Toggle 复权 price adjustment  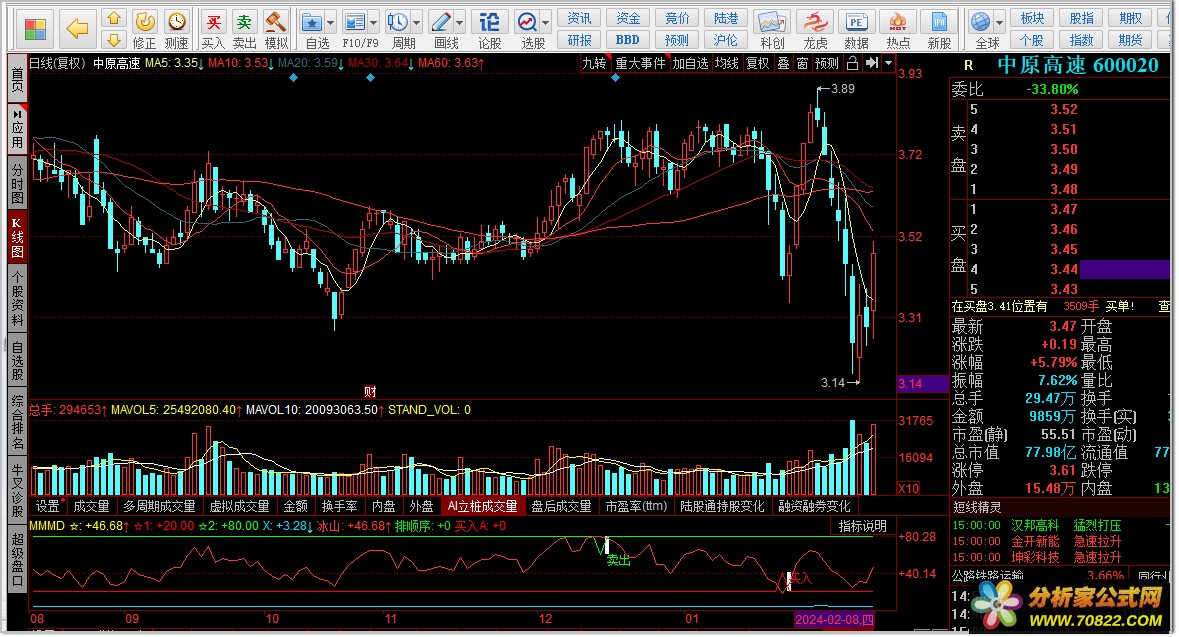[x=757, y=63]
